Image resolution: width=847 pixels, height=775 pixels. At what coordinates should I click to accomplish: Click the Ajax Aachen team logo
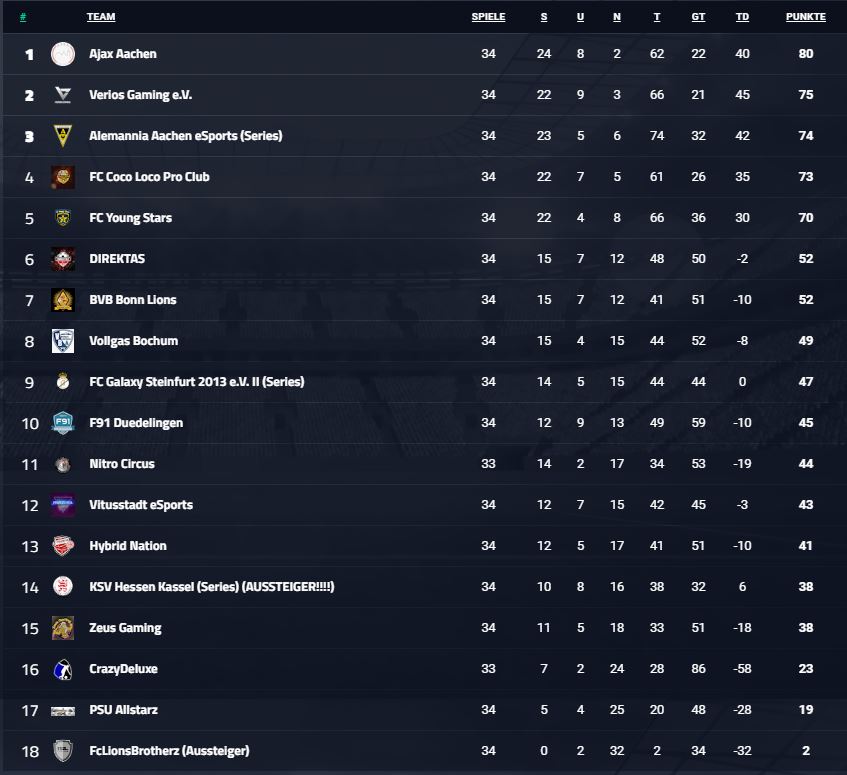[63, 54]
